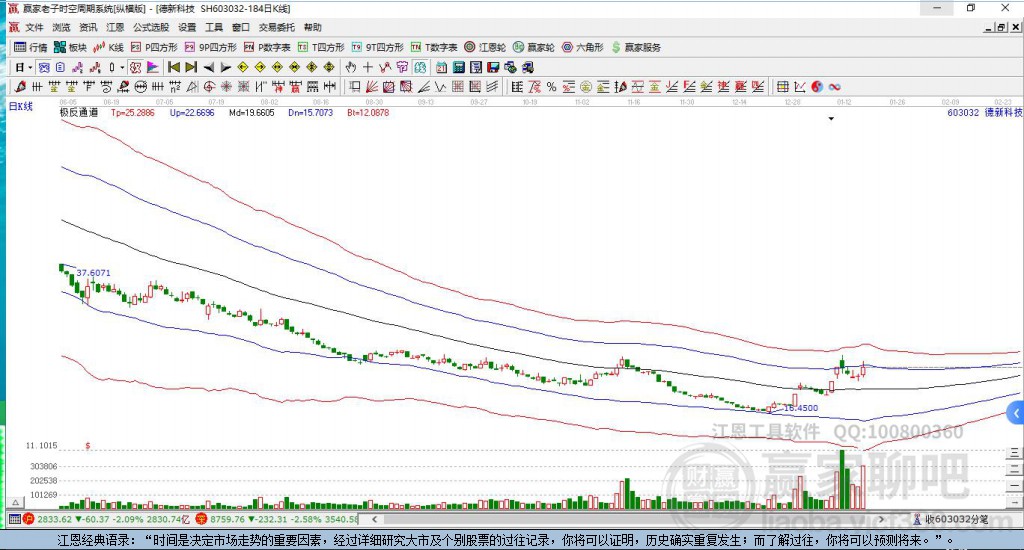Open the 公式选股 menu
The image size is (1024, 550).
coord(150,27)
